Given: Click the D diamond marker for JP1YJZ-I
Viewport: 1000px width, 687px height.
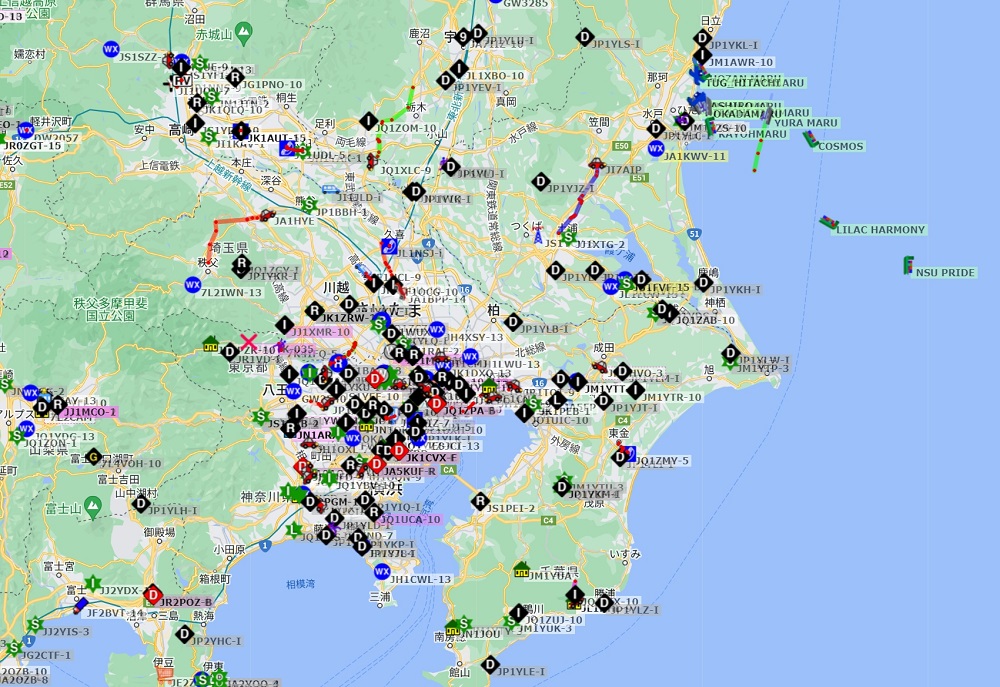Looking at the screenshot, I should 541,182.
